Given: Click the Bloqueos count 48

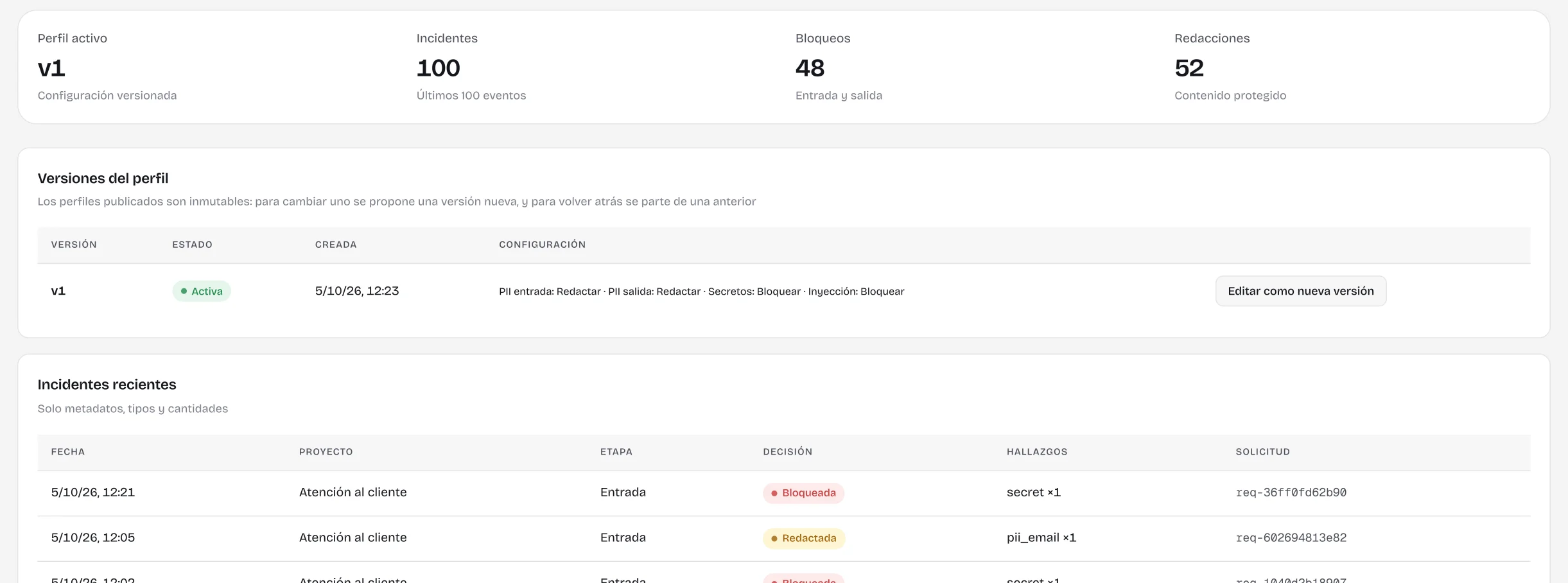Looking at the screenshot, I should coord(810,68).
